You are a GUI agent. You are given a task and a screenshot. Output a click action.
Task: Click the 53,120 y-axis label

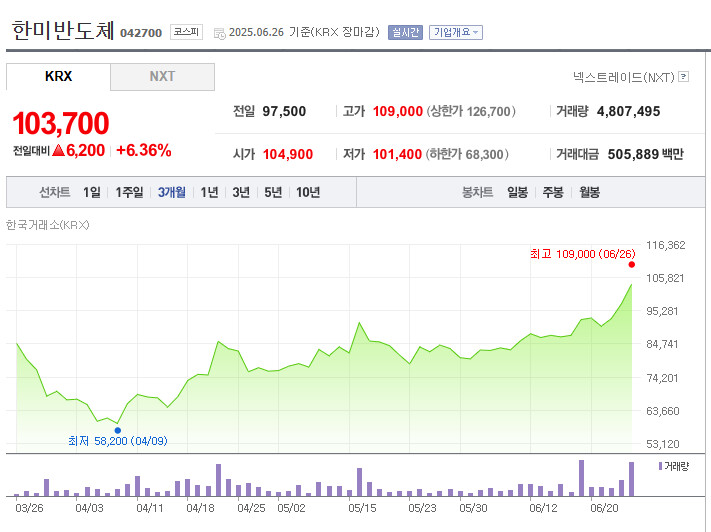[663, 444]
